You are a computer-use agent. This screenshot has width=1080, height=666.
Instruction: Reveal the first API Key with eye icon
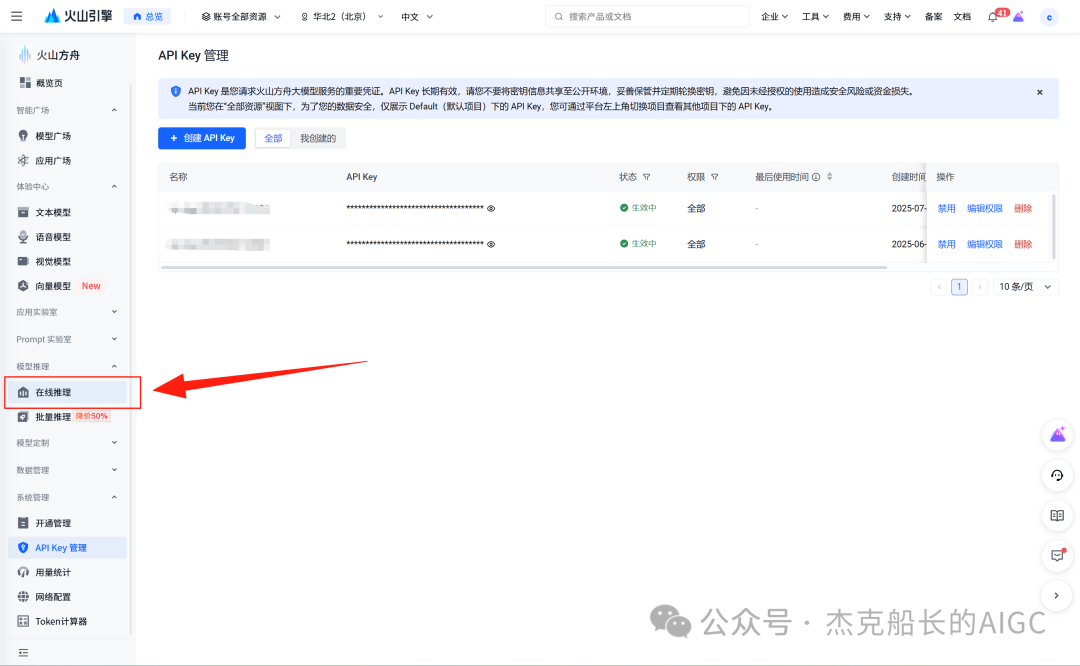coord(491,208)
